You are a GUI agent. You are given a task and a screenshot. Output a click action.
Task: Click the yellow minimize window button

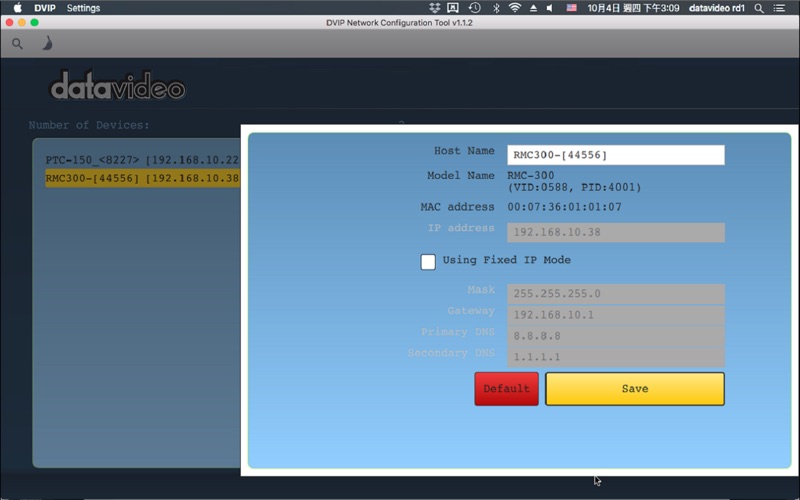click(x=22, y=22)
